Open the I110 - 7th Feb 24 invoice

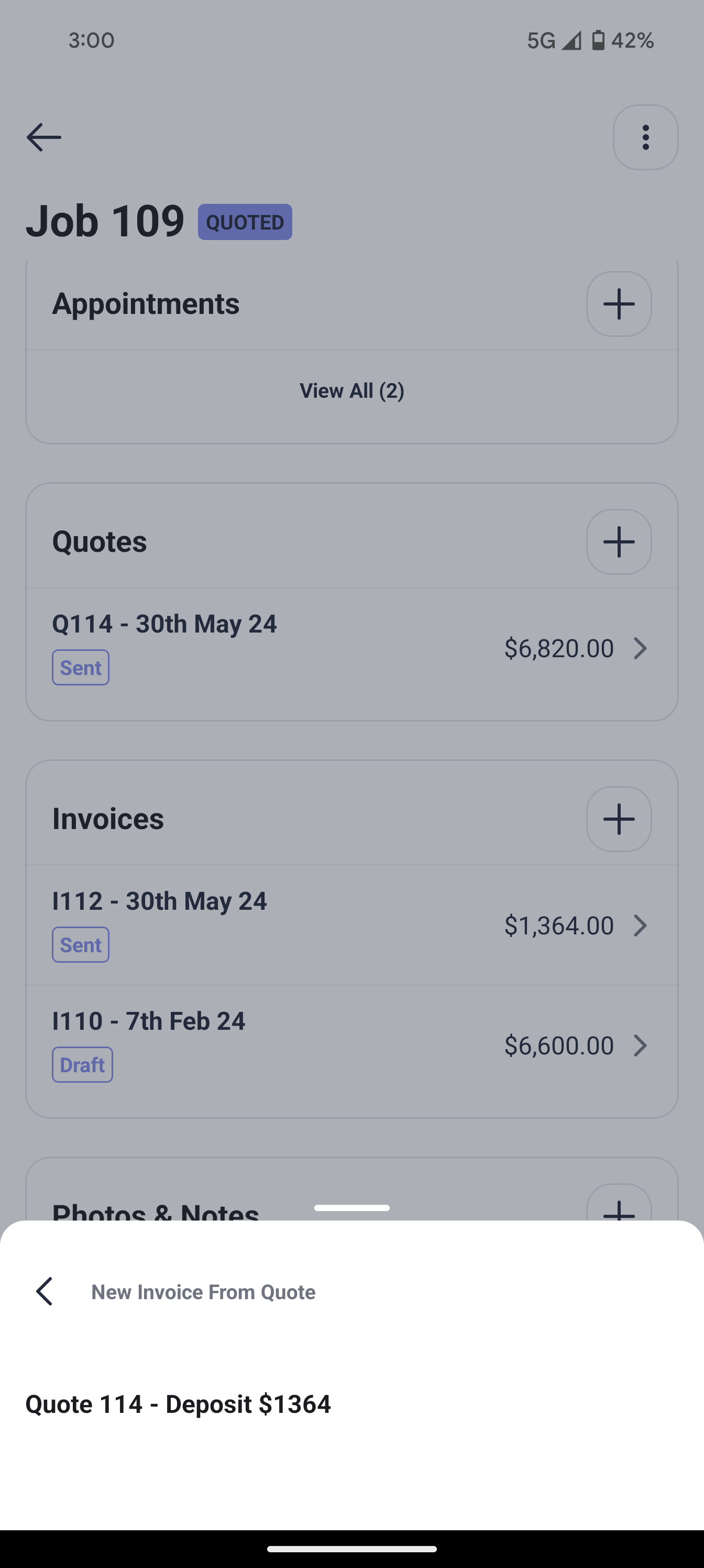point(148,1021)
